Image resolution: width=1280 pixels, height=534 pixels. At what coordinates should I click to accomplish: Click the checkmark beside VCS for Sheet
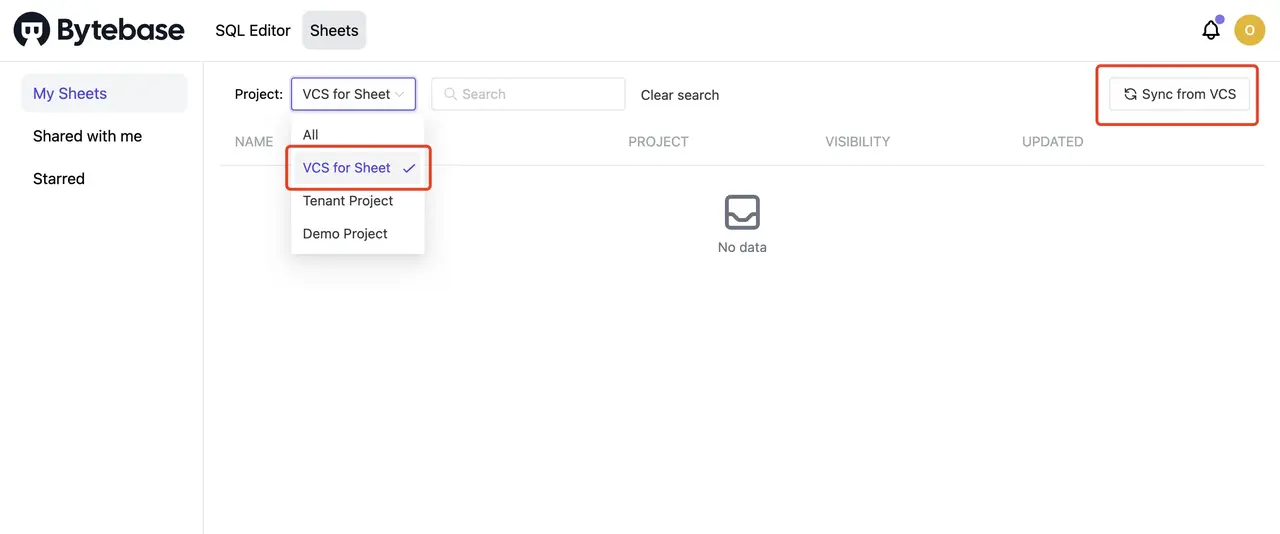(x=409, y=168)
